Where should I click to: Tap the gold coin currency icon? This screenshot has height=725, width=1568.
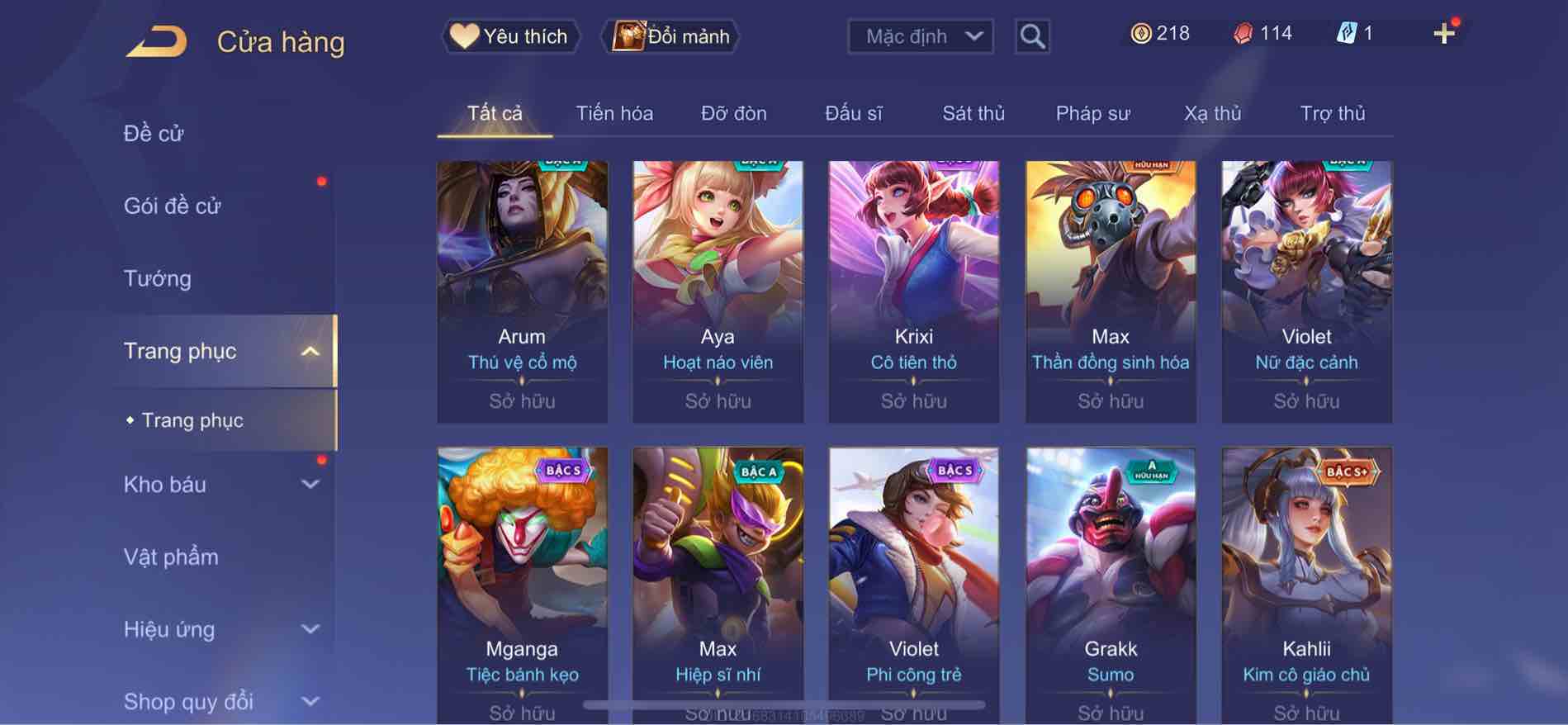(x=1140, y=33)
